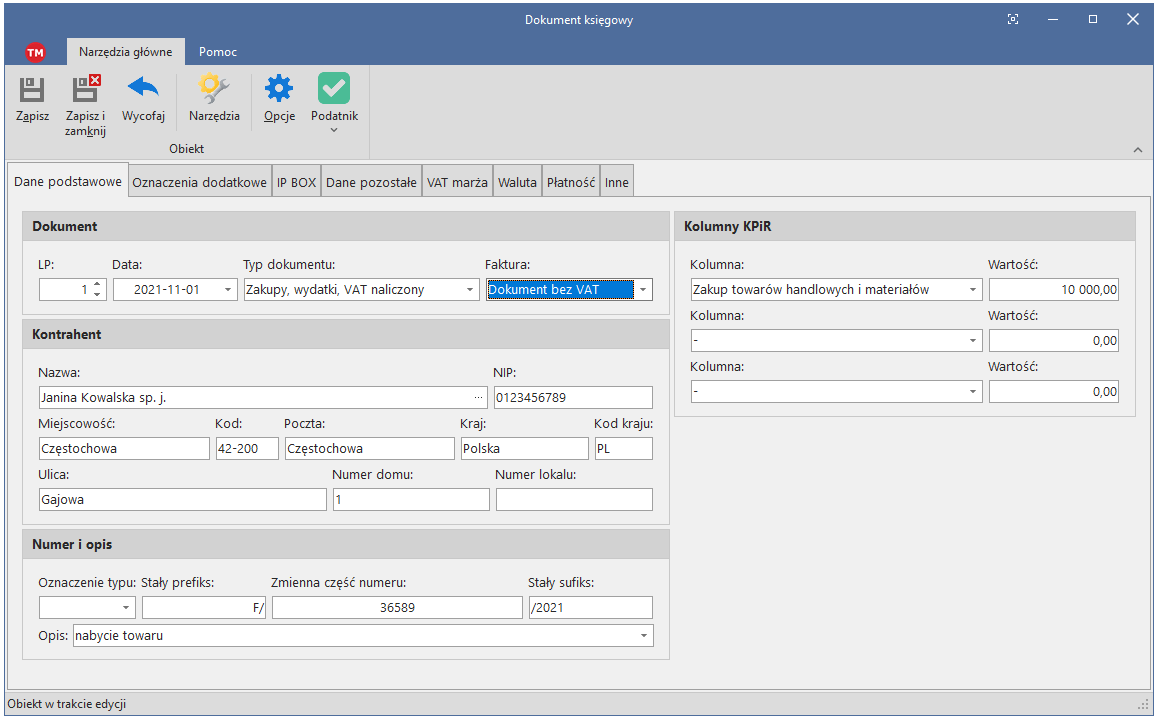Expand the Oznaczenie typu dropdown
The image size is (1157, 720).
127,607
